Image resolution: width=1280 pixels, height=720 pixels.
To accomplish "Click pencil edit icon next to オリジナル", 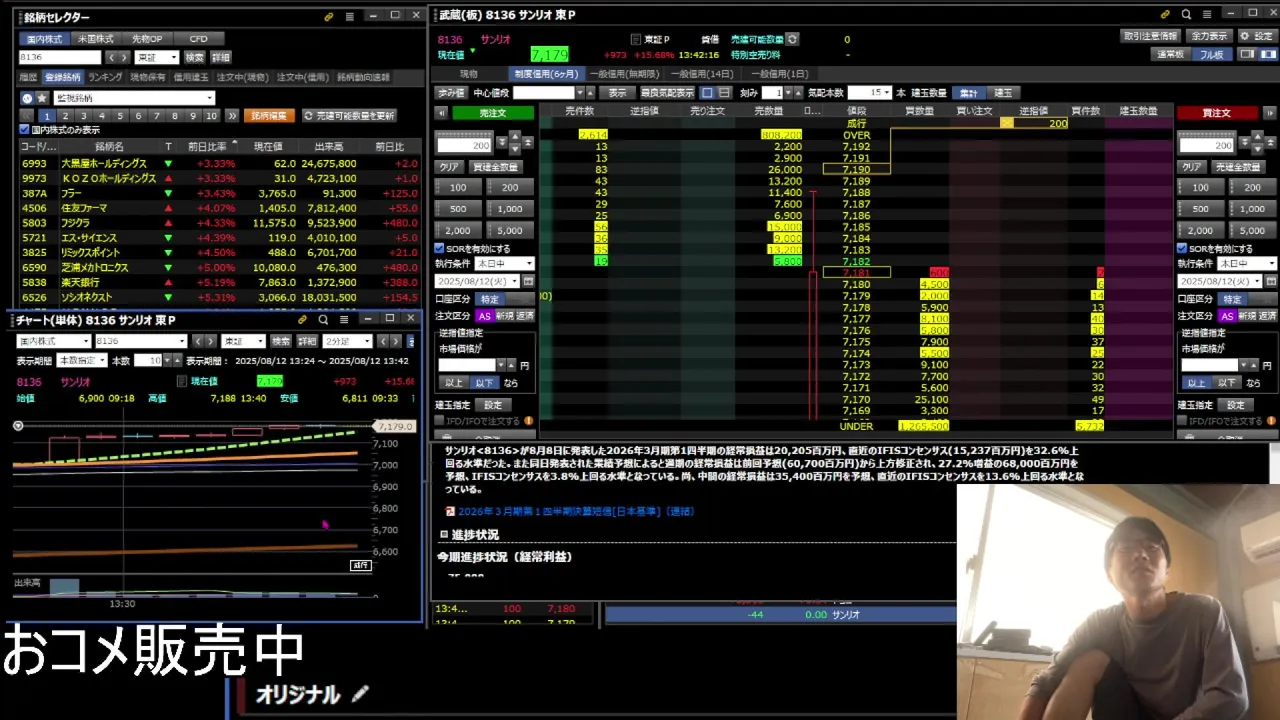I will [360, 693].
